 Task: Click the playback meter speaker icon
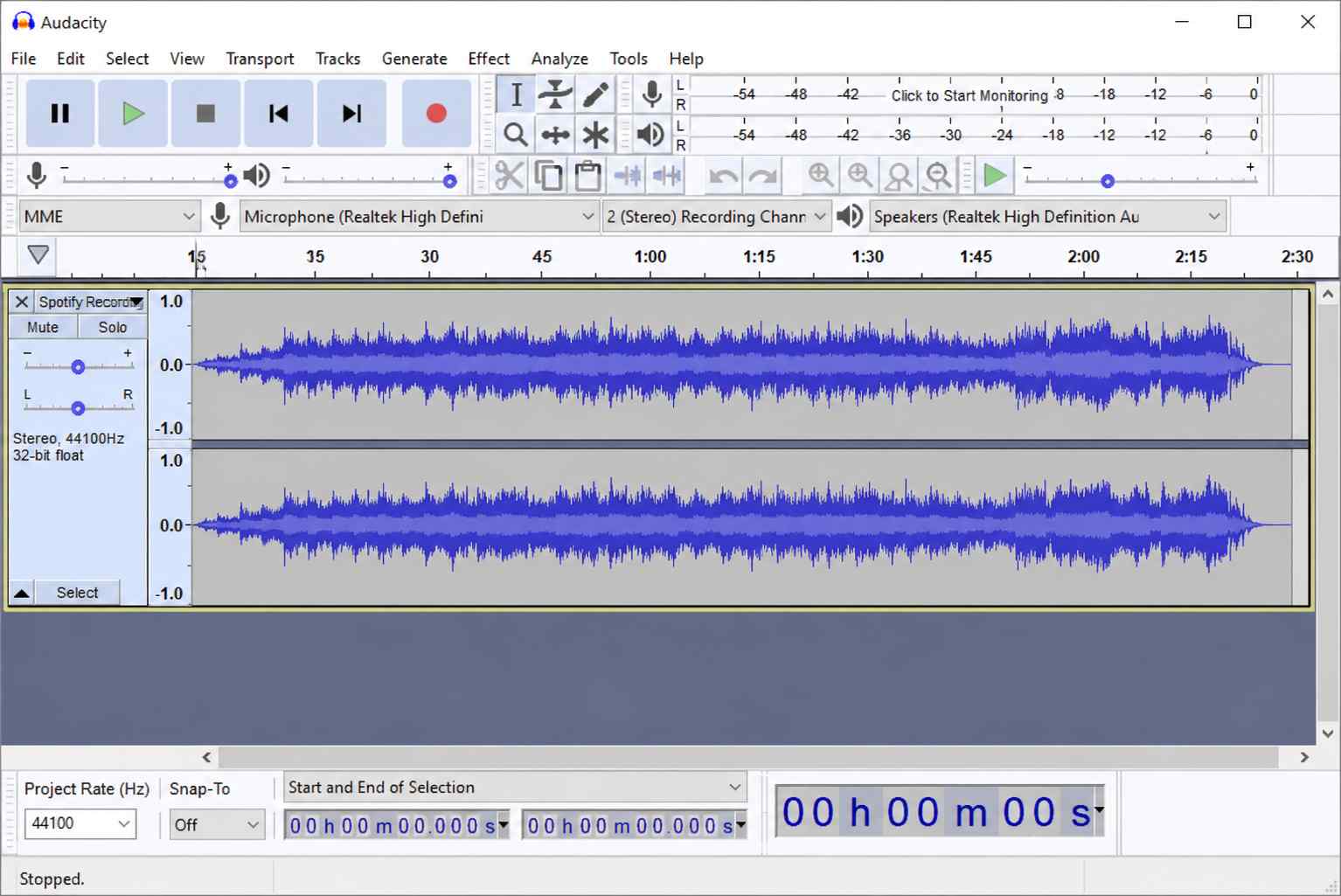(650, 135)
